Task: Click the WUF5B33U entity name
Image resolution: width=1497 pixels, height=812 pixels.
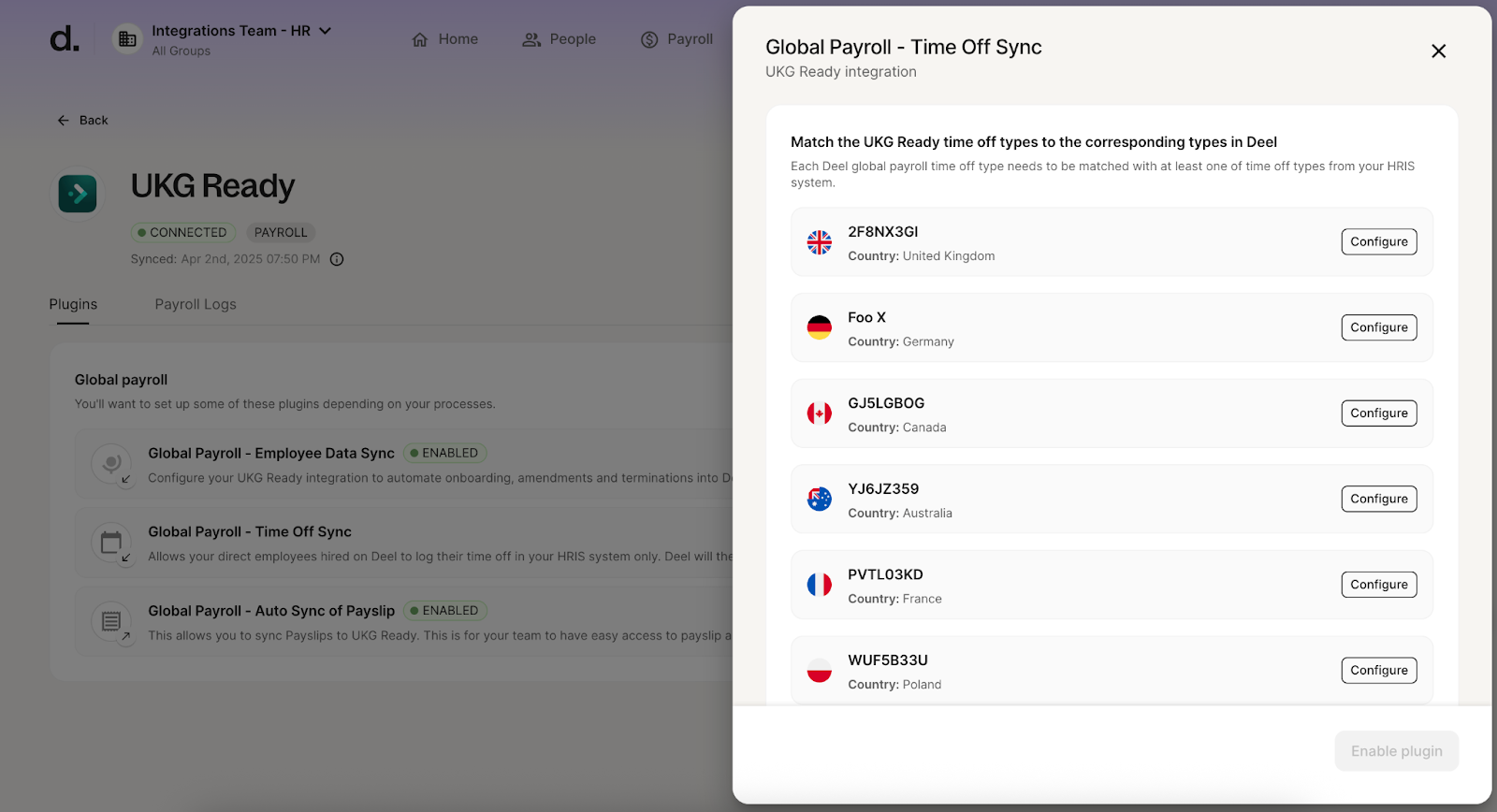Action: tap(888, 660)
